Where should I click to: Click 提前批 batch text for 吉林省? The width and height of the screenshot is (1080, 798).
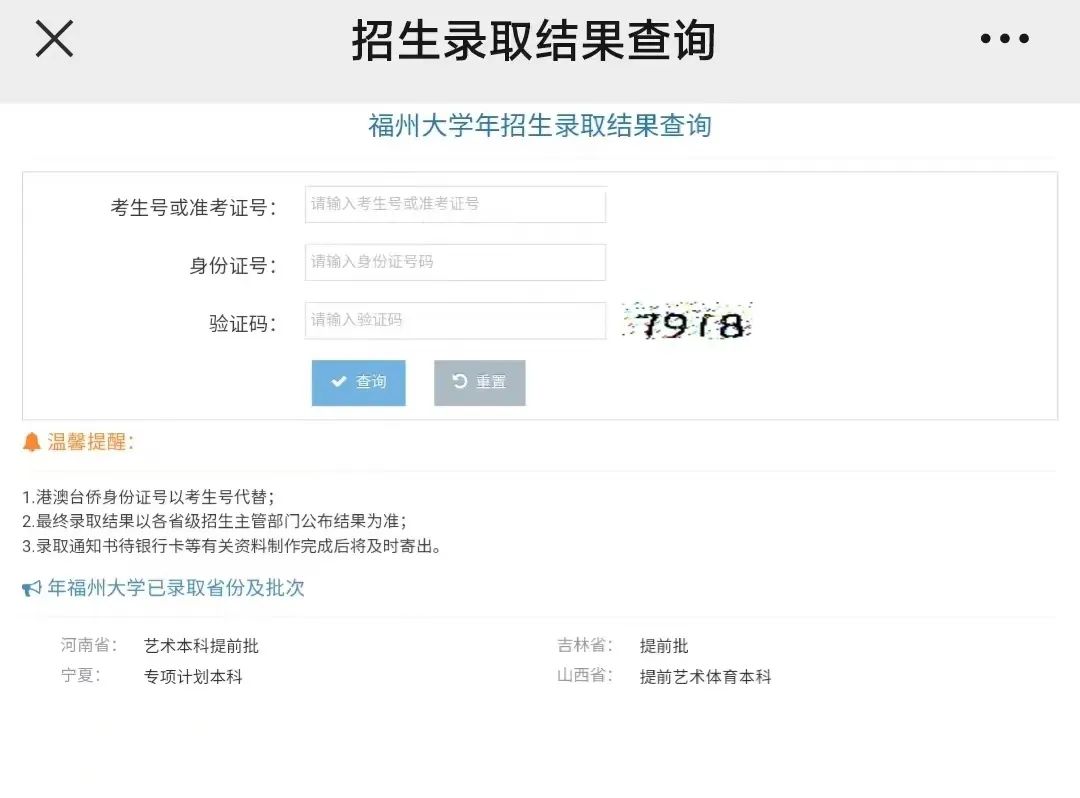pos(664,646)
